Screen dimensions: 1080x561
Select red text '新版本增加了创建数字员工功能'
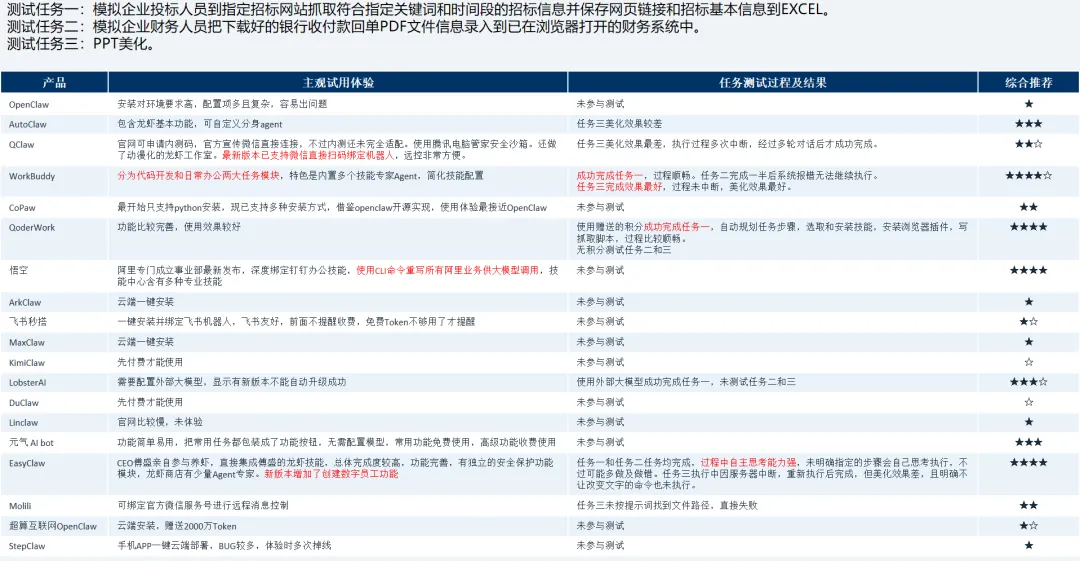click(331, 474)
